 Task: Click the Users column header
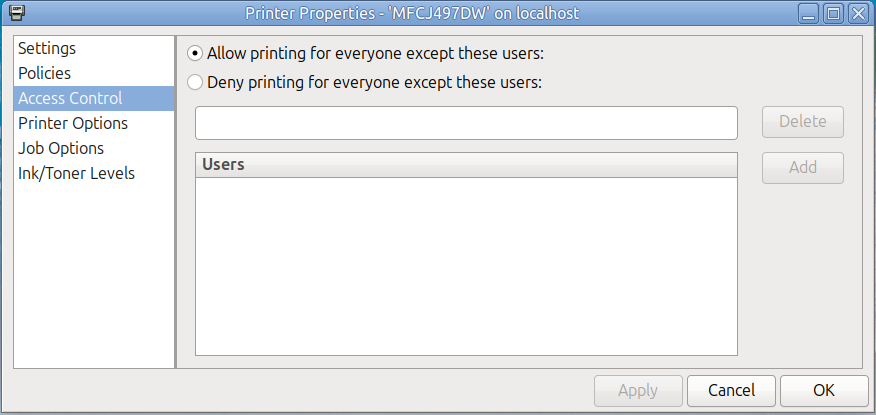pos(466,165)
